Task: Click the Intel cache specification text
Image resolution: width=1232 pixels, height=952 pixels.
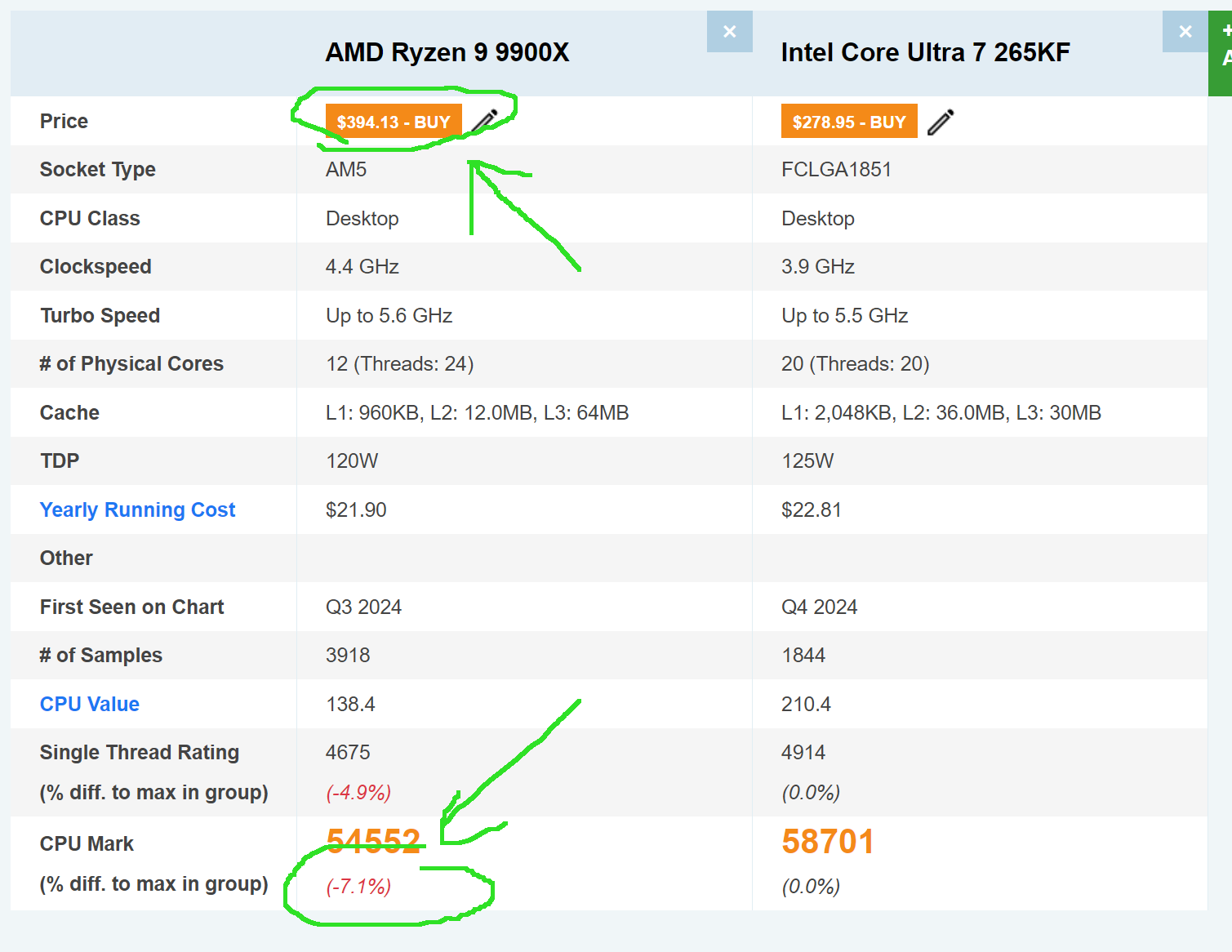Action: (941, 413)
